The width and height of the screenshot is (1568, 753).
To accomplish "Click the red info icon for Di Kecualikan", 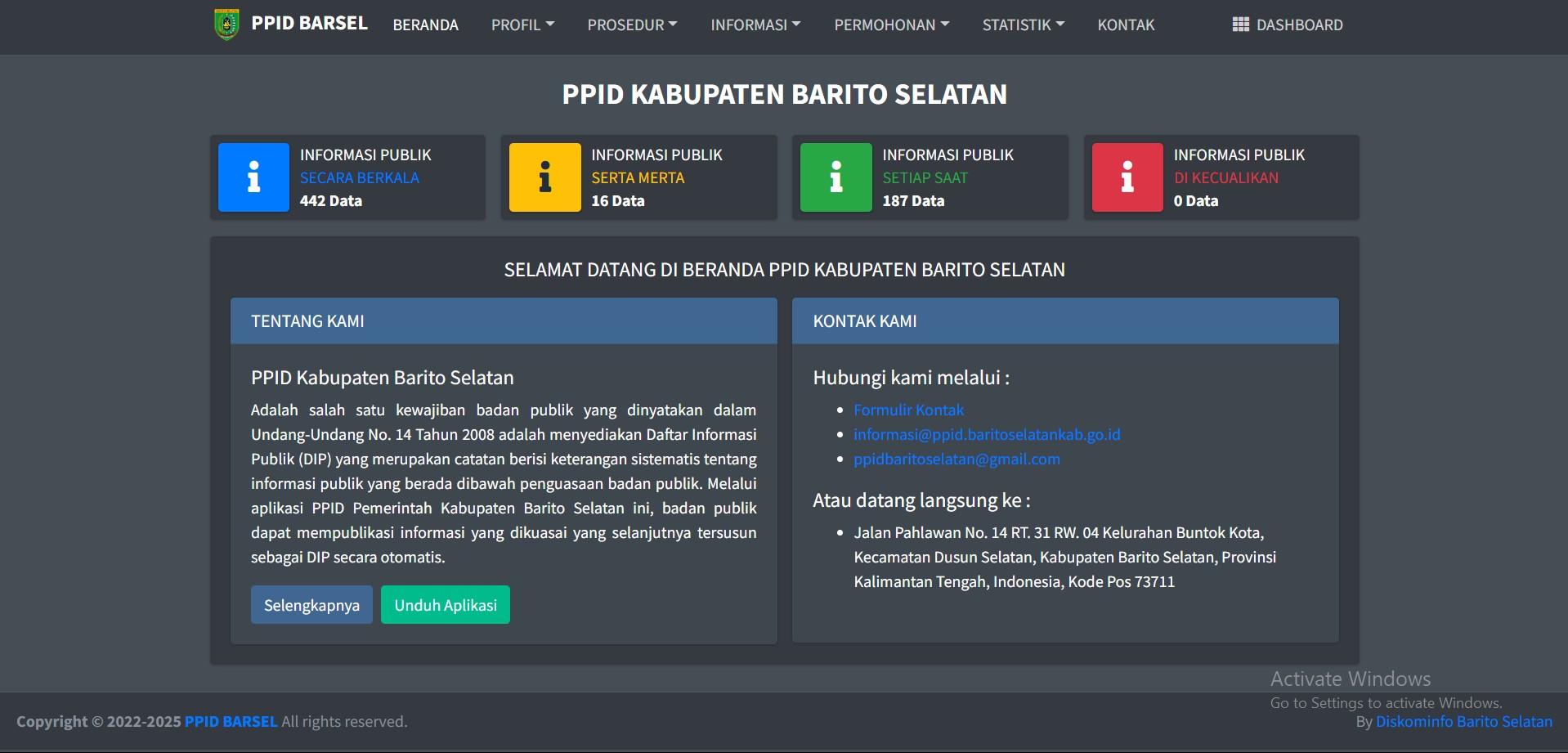I will [x=1127, y=177].
